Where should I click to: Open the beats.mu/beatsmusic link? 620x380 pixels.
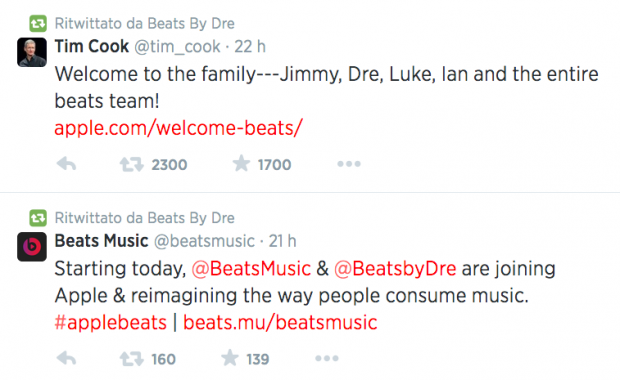280,322
